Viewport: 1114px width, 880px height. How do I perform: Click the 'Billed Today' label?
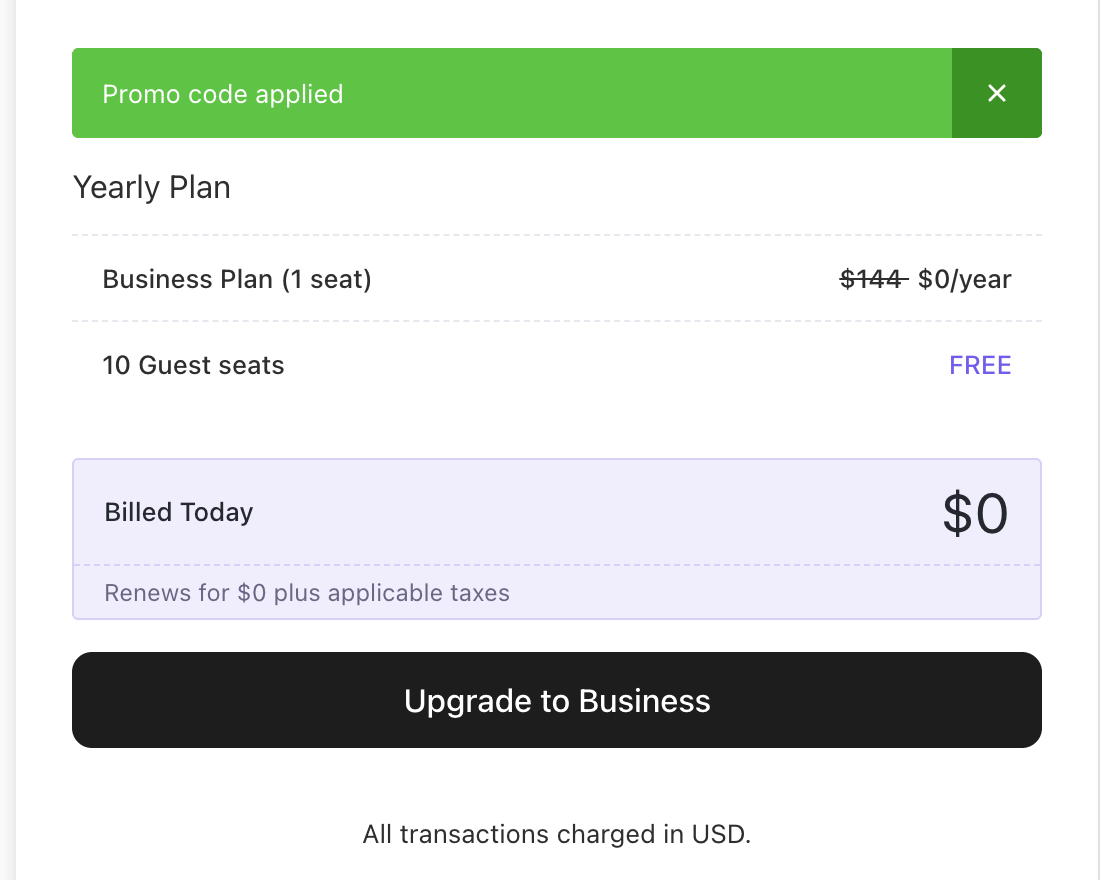(x=179, y=512)
